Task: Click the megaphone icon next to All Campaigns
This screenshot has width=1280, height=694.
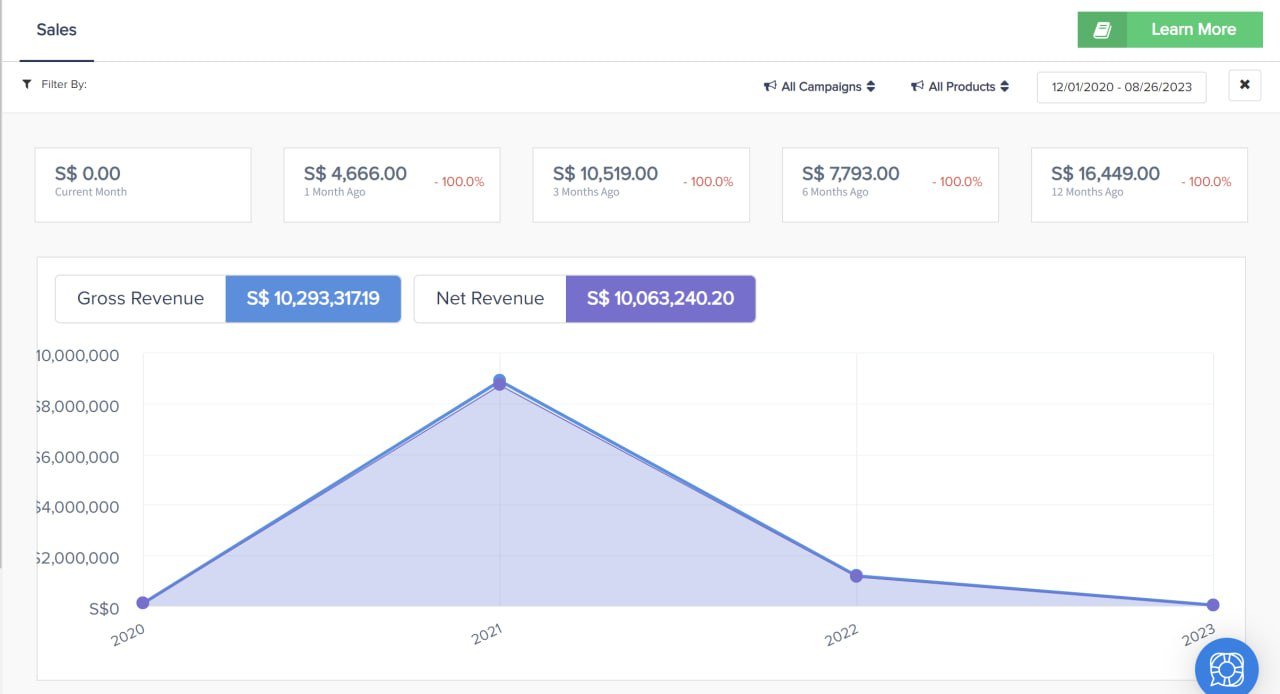Action: (x=770, y=86)
